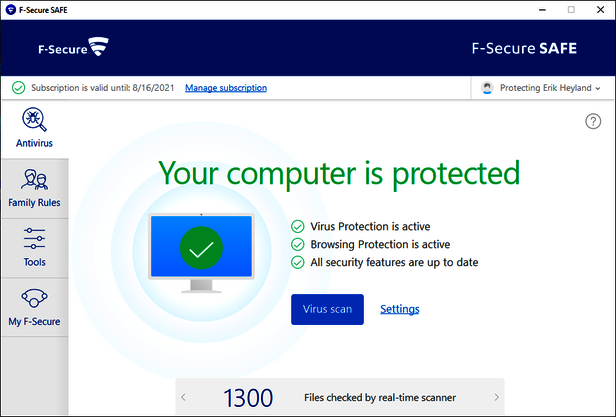Open the Antivirus bug magnifier icon
The image size is (616, 417).
click(34, 121)
